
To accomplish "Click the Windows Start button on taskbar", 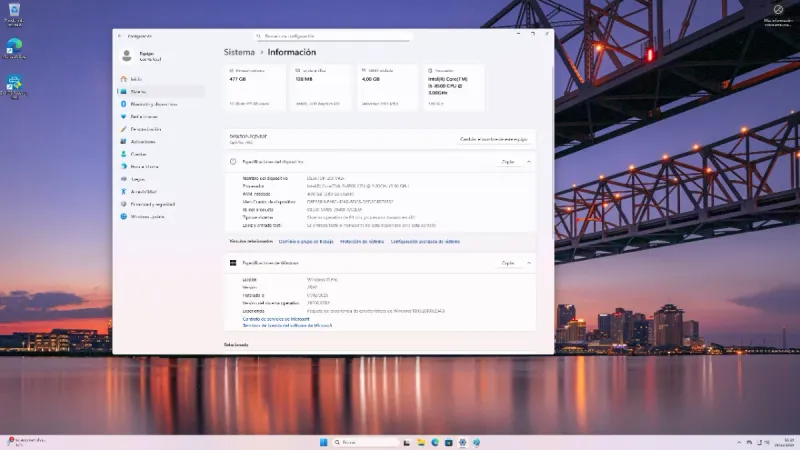I will (323, 442).
